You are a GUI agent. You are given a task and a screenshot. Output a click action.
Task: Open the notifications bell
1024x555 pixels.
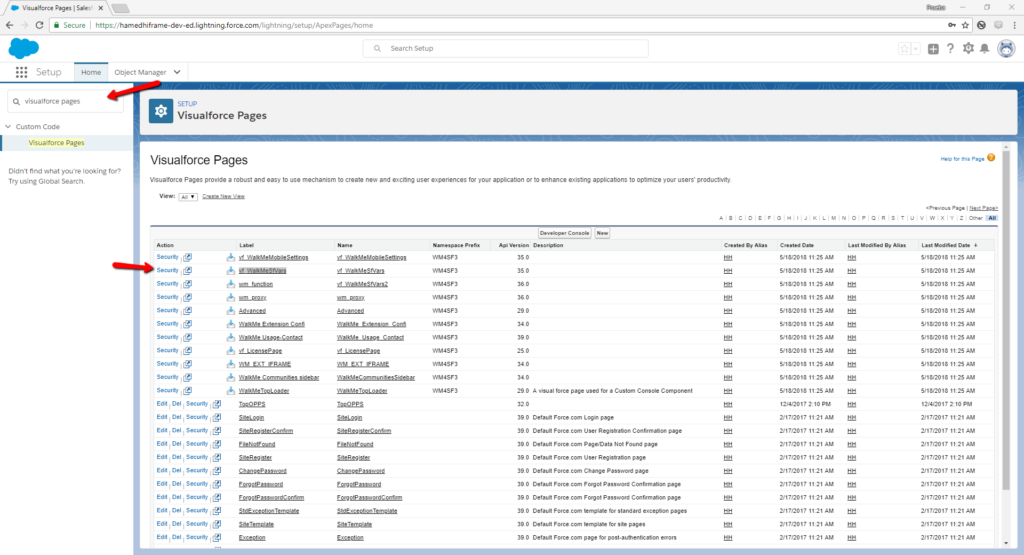(x=984, y=49)
